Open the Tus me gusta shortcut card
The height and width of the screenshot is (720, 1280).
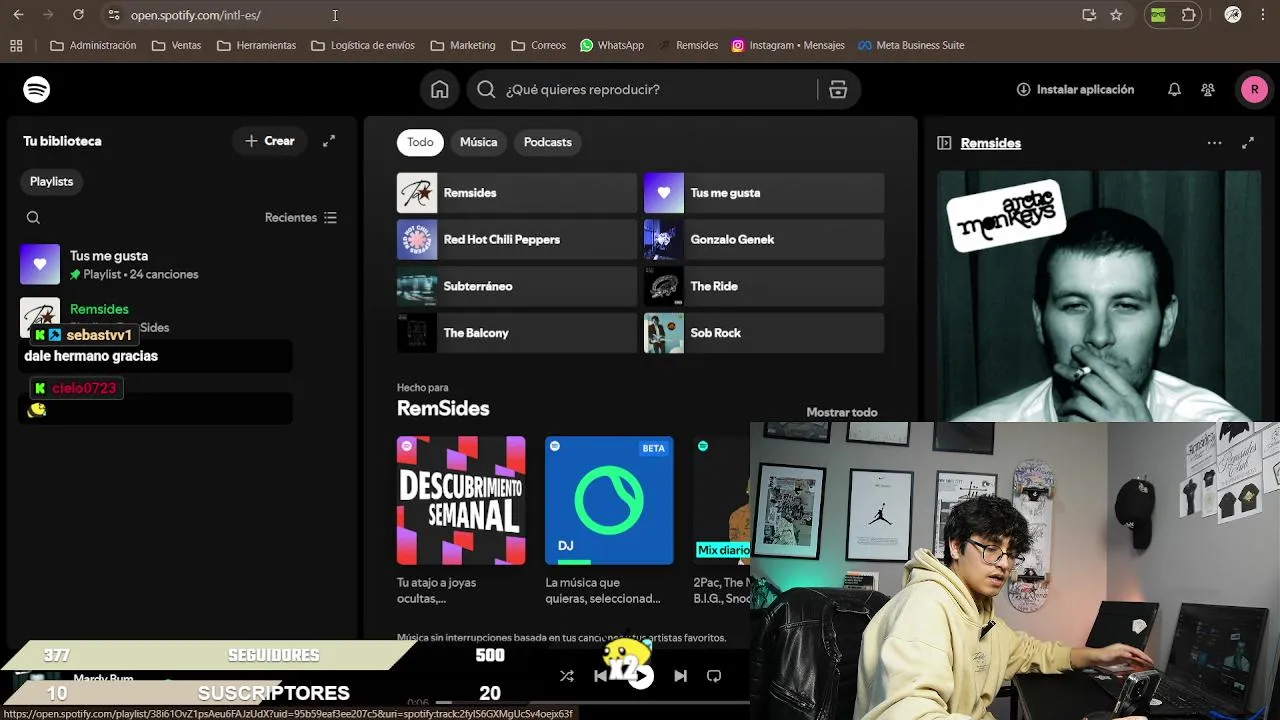point(764,193)
